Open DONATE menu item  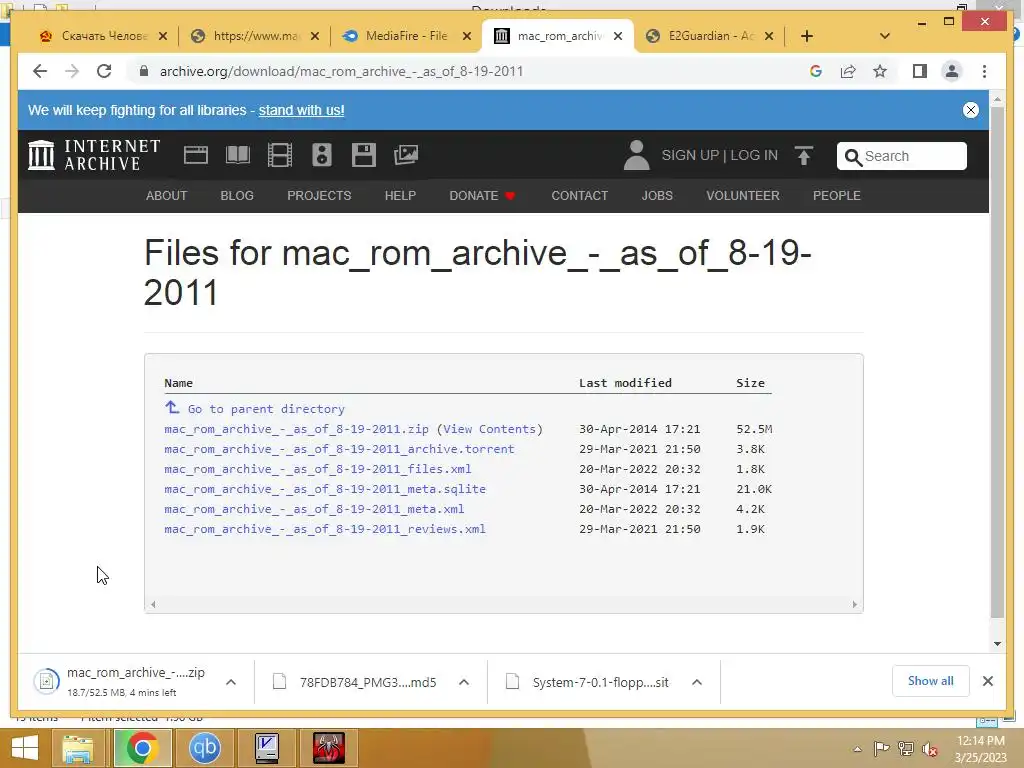pos(482,195)
